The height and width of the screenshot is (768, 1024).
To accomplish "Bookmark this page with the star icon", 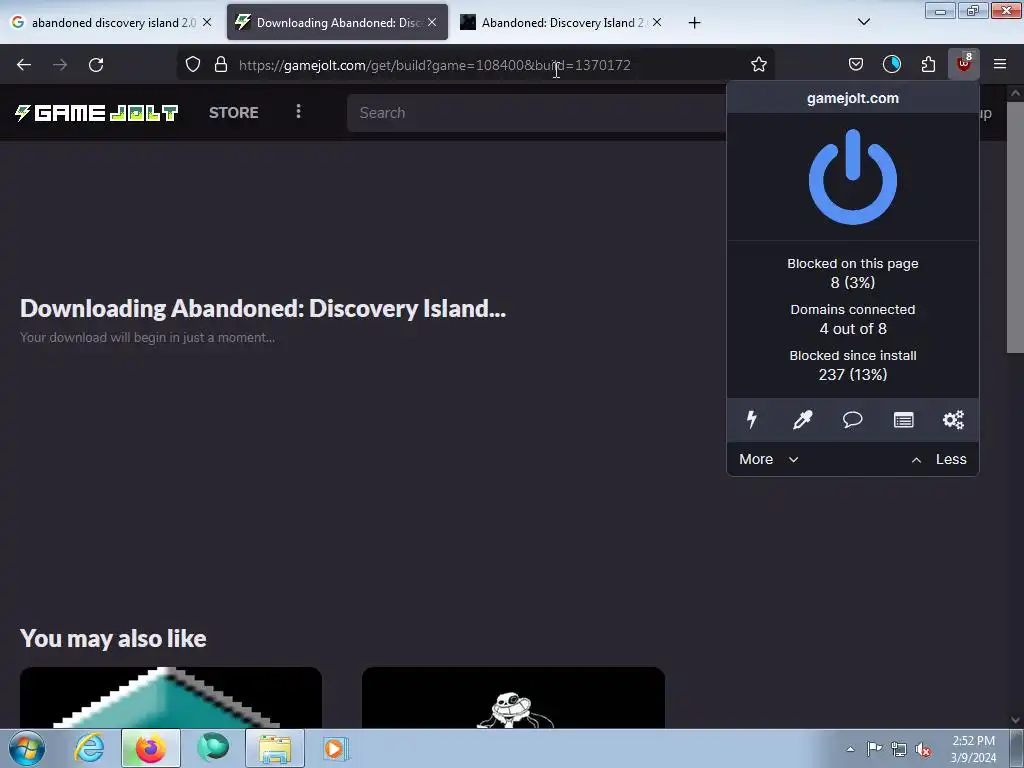I will 758,65.
